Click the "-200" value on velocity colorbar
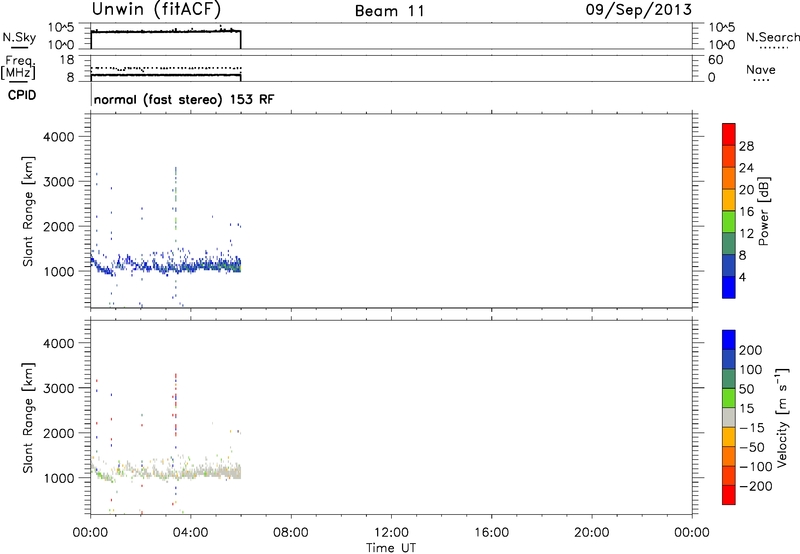 [756, 486]
